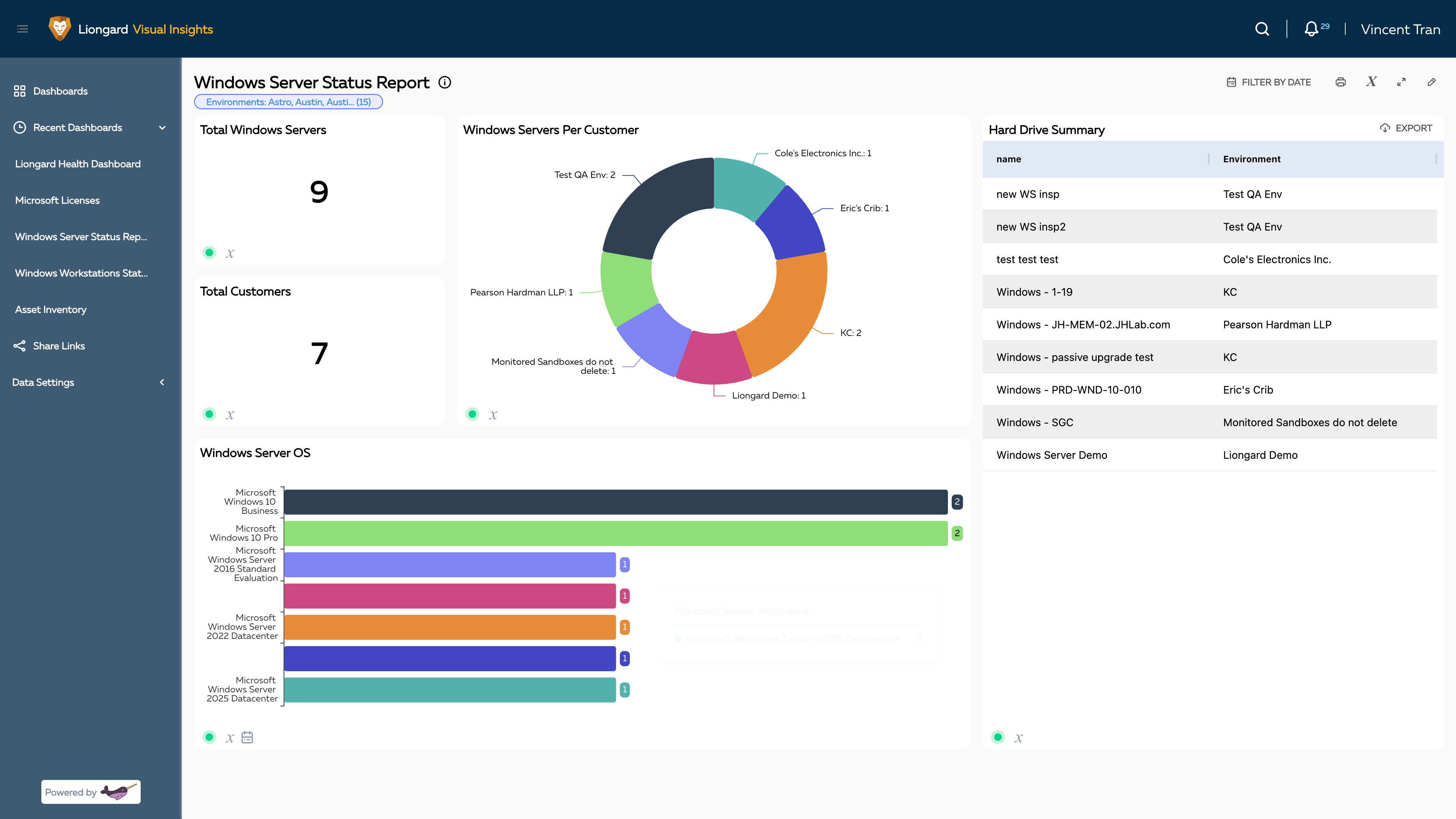
Task: Expand the Data Settings menu
Action: [162, 382]
